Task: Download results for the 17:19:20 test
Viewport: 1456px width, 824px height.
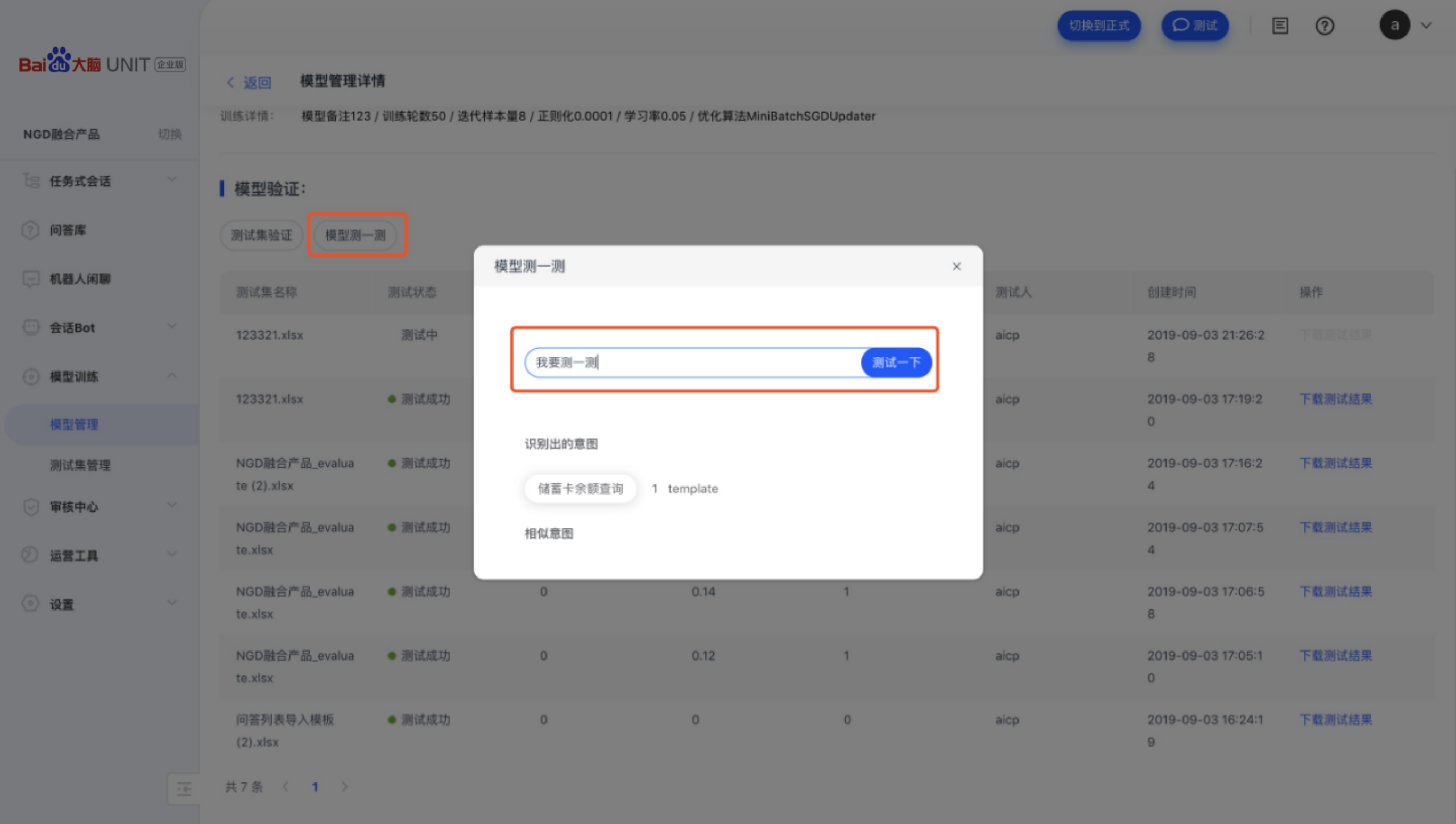Action: tap(1336, 399)
